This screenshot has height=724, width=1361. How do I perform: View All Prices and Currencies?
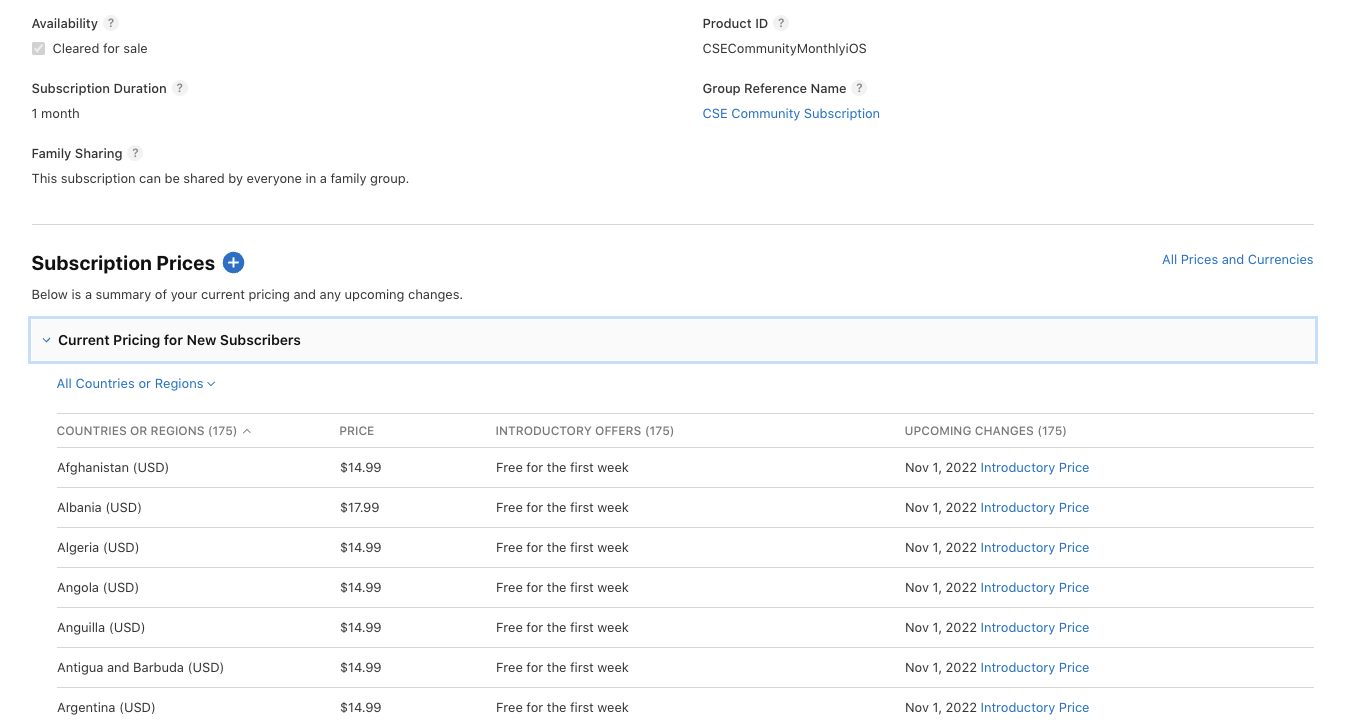[x=1238, y=259]
